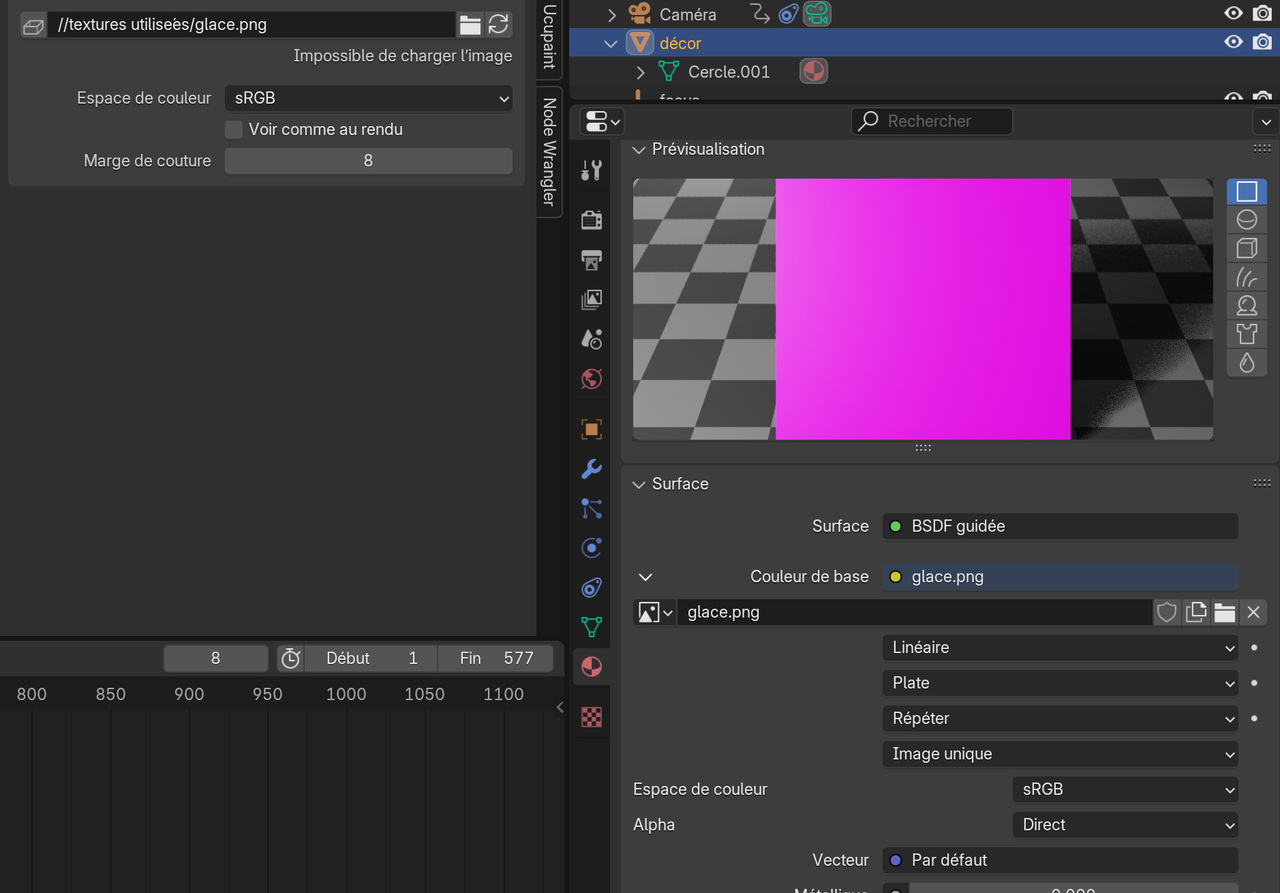This screenshot has width=1280, height=893.
Task: Click the reload image icon beside path
Action: (x=498, y=25)
